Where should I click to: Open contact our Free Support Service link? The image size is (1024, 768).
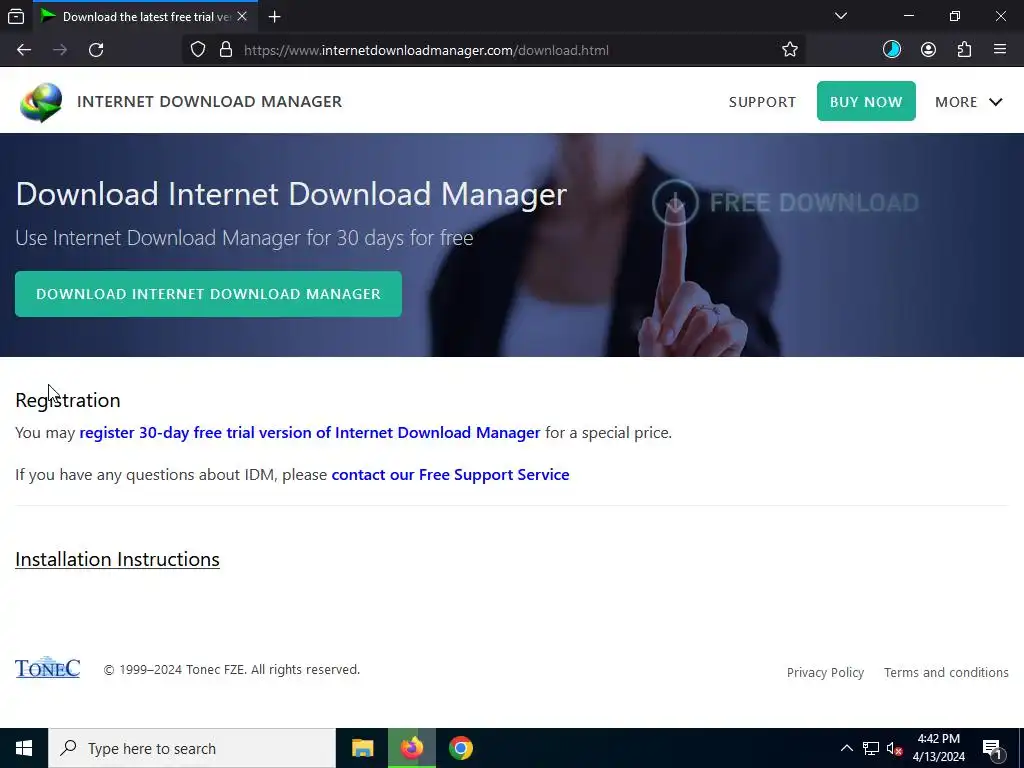pos(450,475)
